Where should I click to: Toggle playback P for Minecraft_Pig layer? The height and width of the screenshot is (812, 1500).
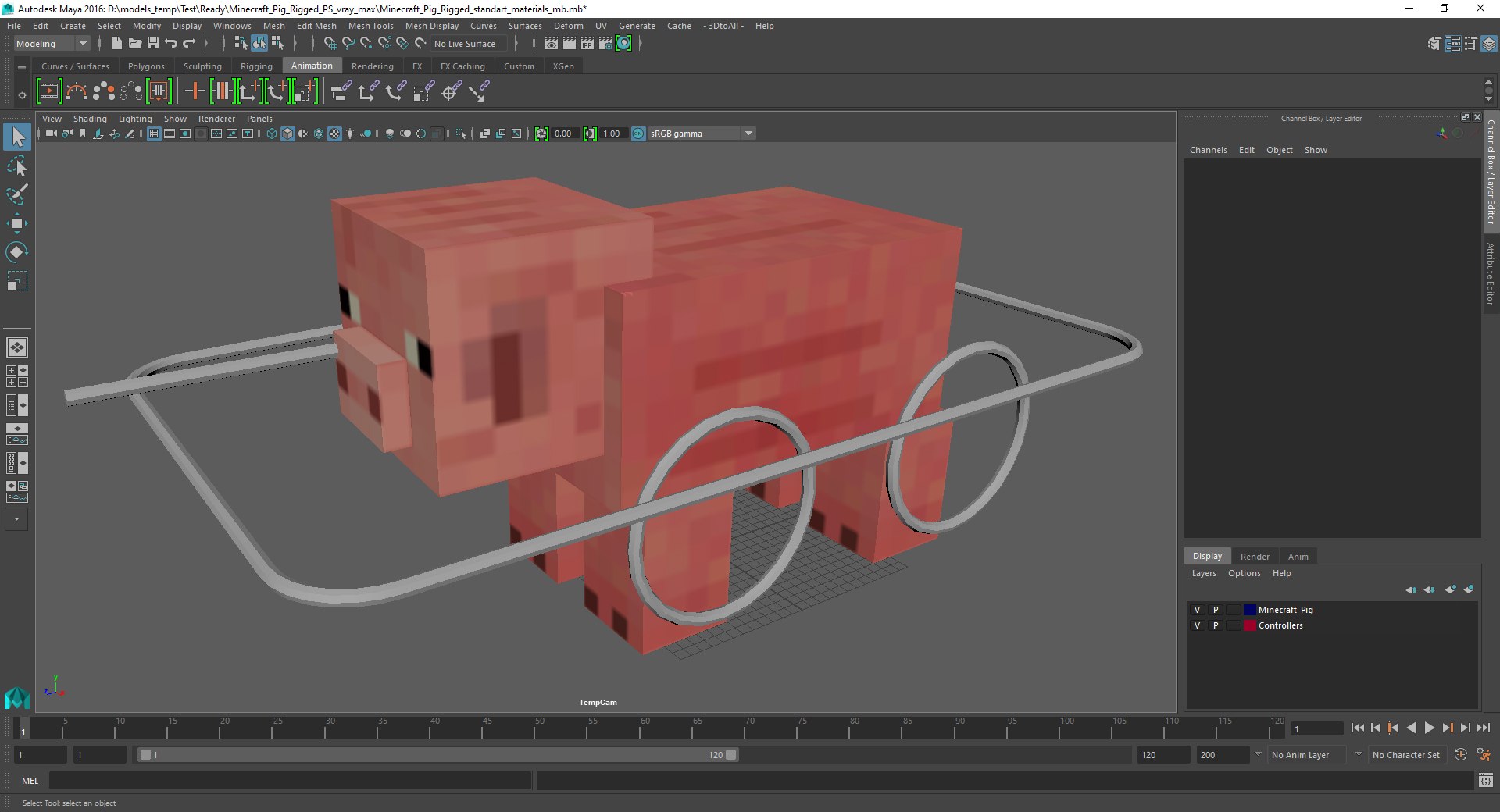point(1216,610)
